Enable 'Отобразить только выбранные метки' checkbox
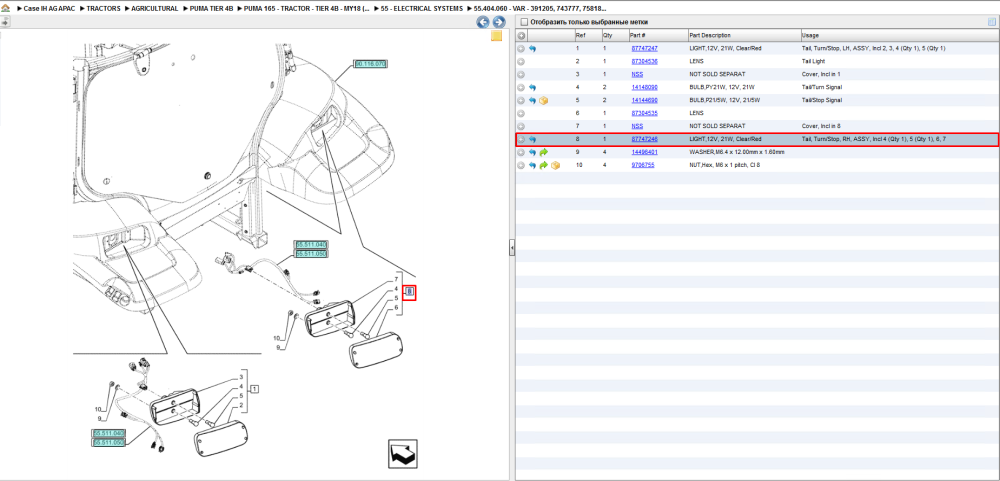This screenshot has height=481, width=1000. tap(524, 22)
